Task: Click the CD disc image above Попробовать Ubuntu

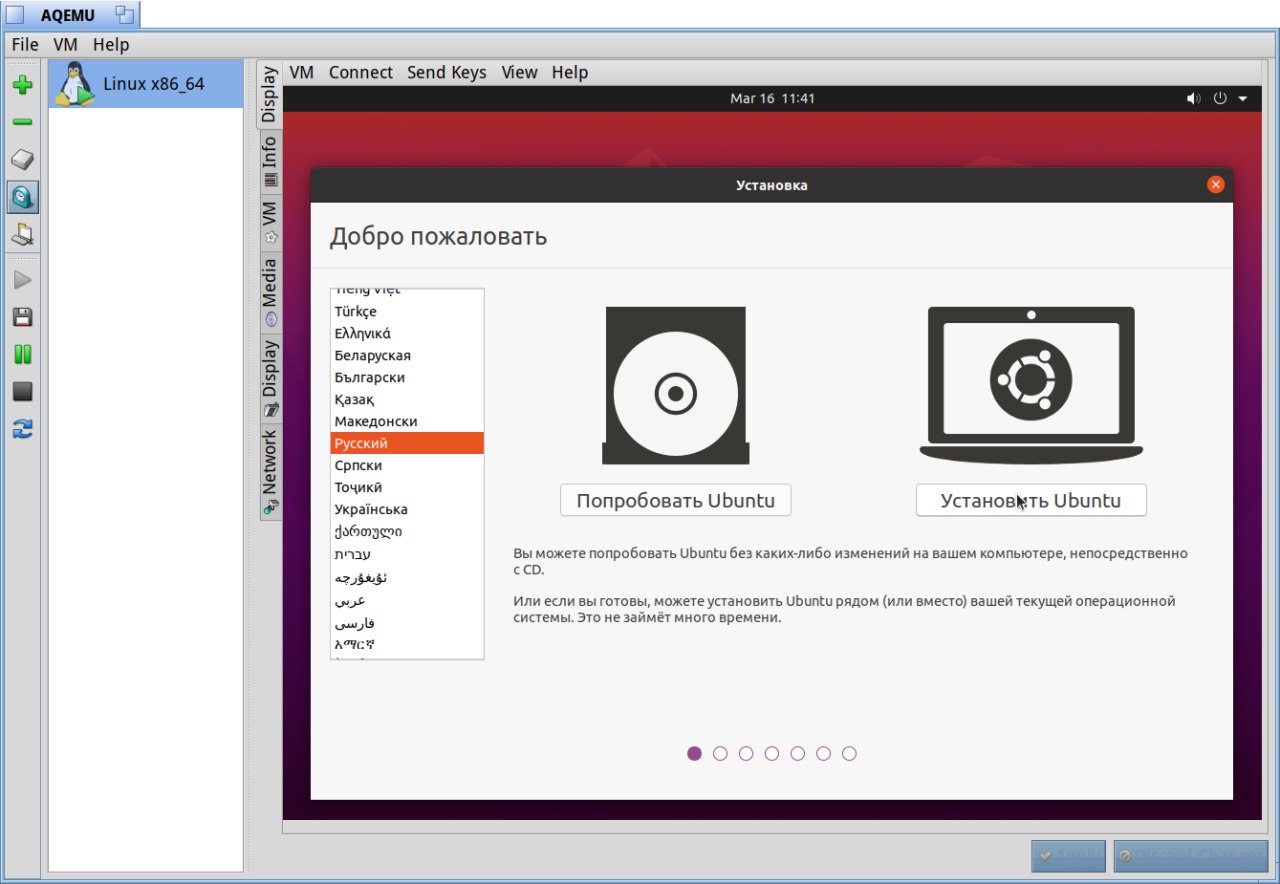Action: [675, 386]
